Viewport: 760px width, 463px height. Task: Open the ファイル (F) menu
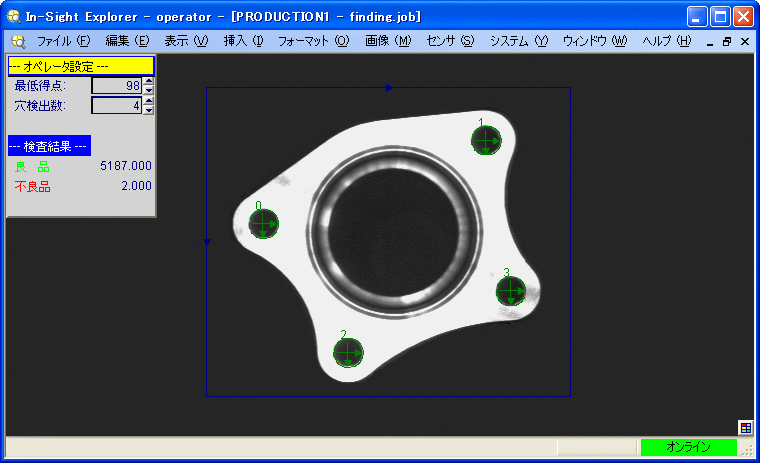click(63, 41)
